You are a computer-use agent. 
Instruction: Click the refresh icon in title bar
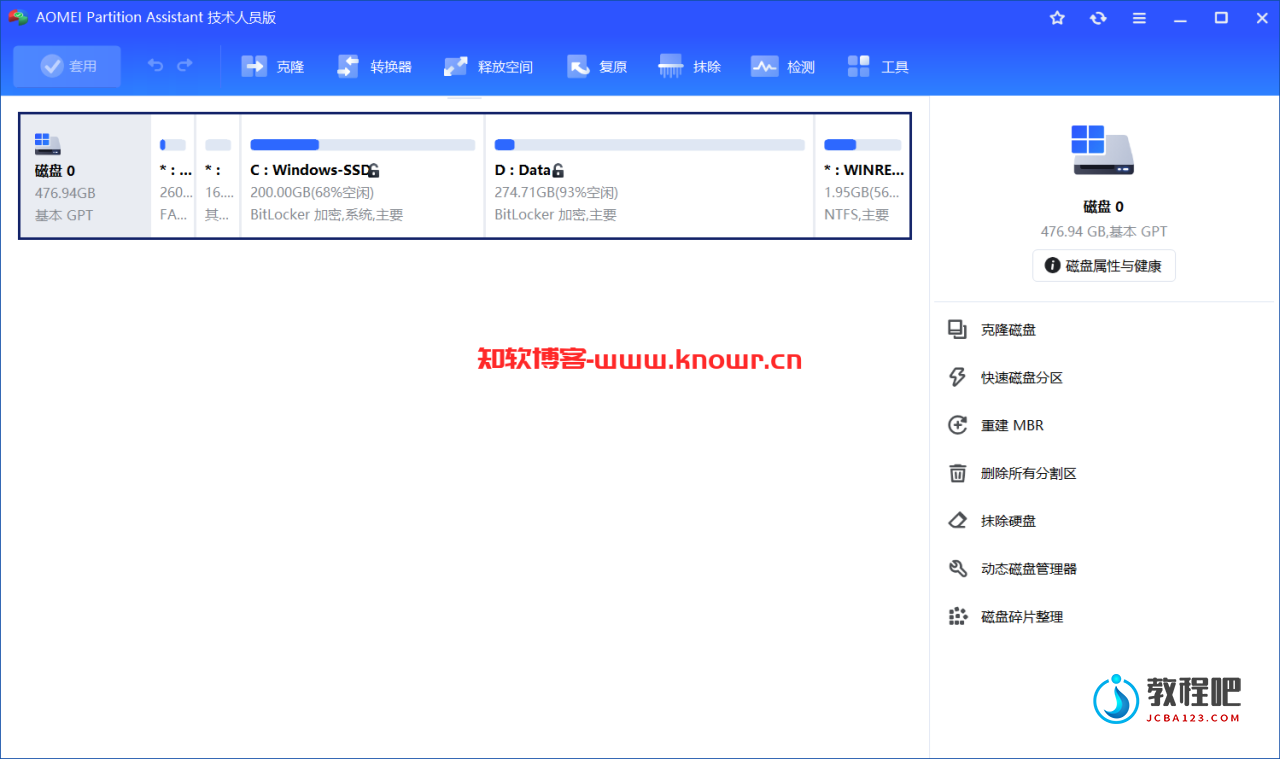[1098, 18]
